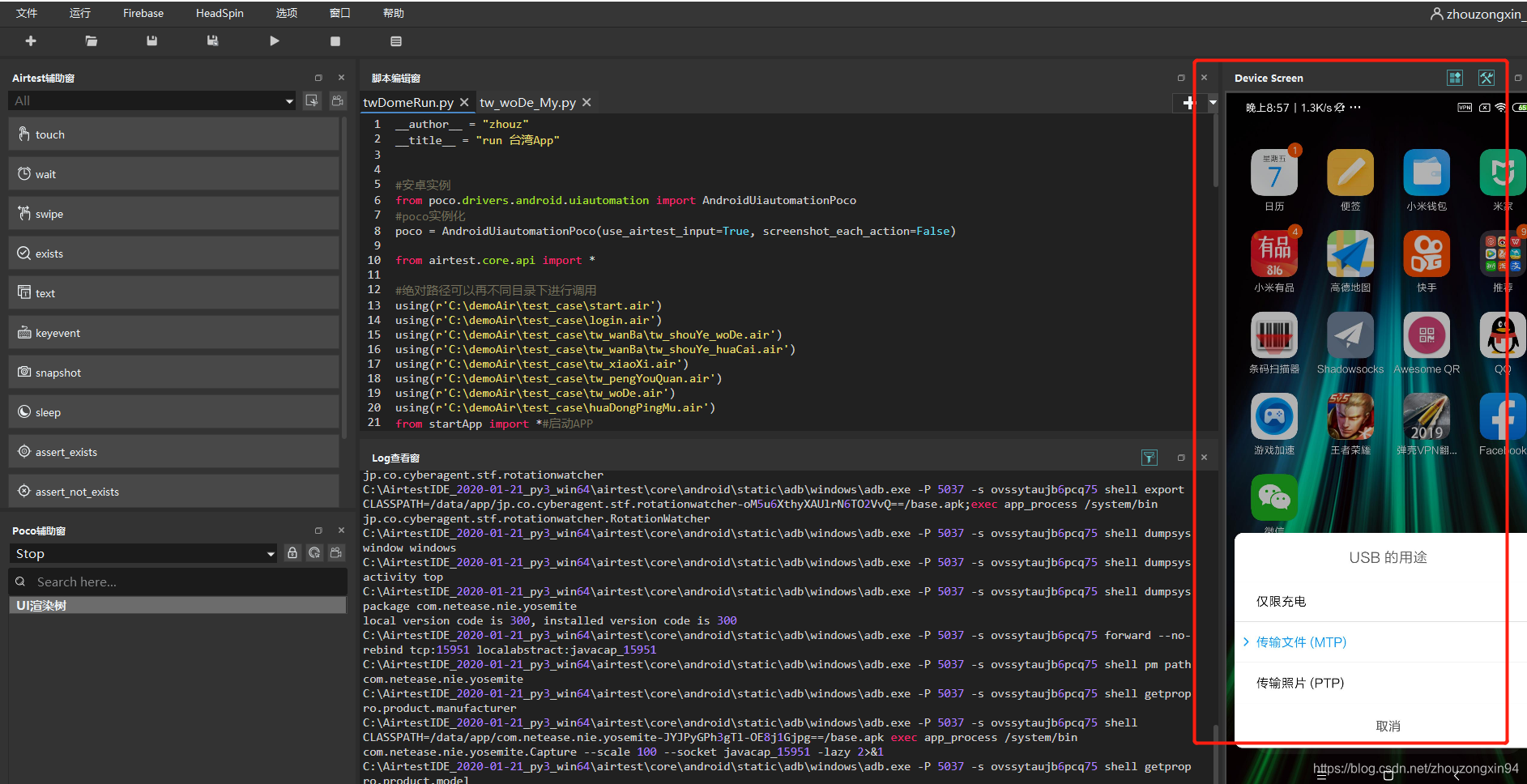This screenshot has width=1527, height=784.
Task: Switch to tw_woDe_My.py tab
Action: (x=527, y=103)
